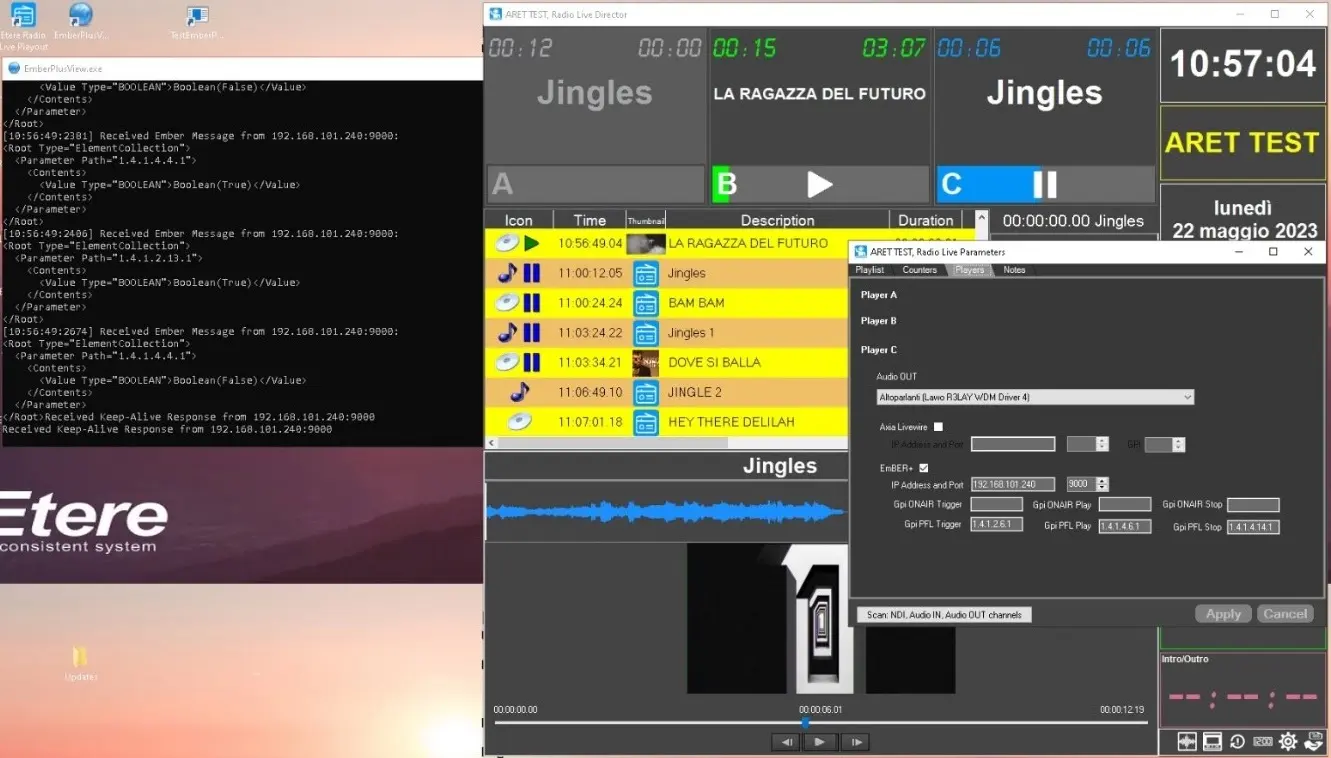
Task: Click the music note icon in JINGLE 2 row
Action: point(519,392)
